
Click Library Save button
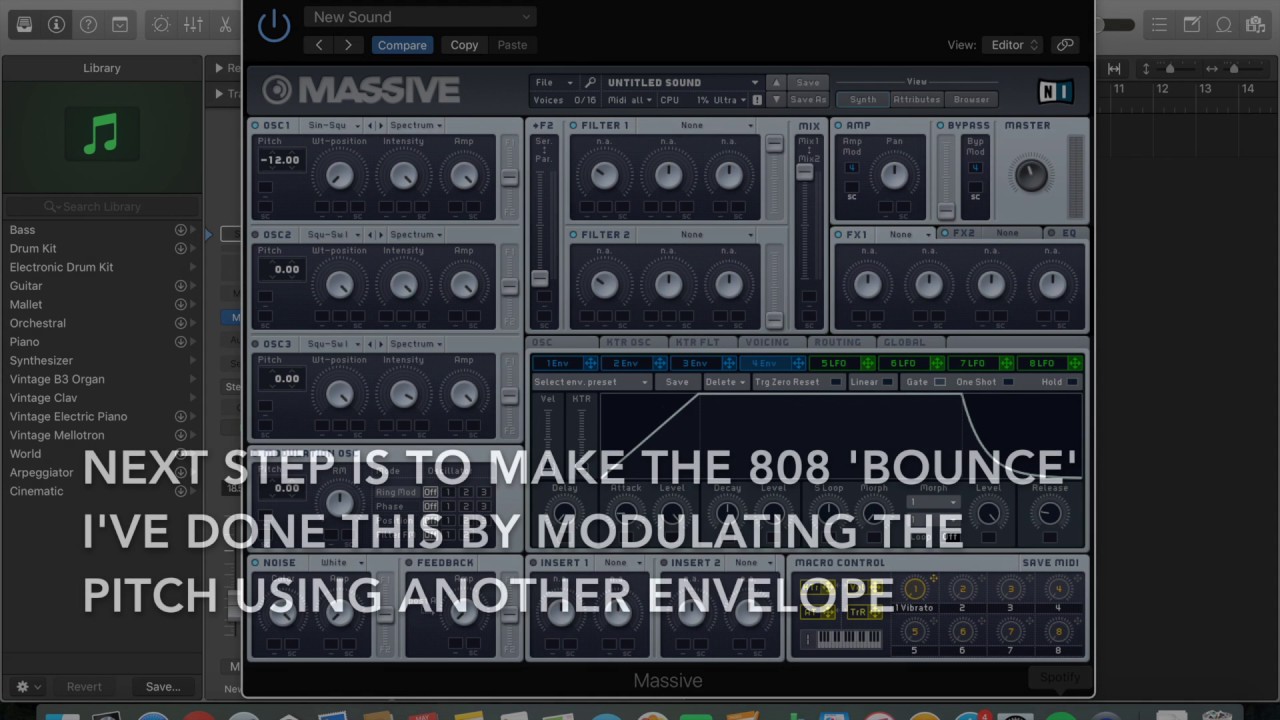click(x=163, y=687)
